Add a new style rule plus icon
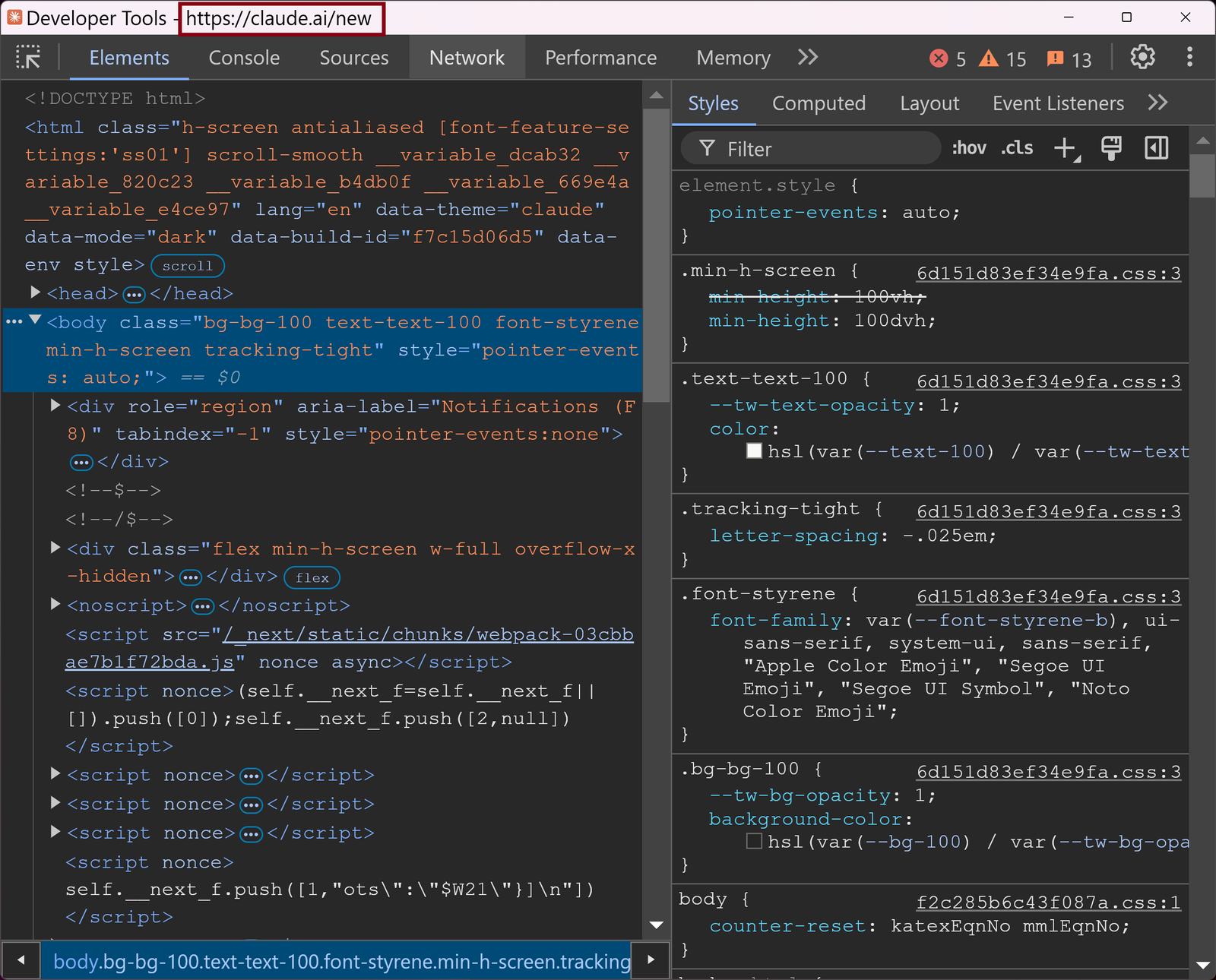This screenshot has width=1216, height=980. 1066,149
